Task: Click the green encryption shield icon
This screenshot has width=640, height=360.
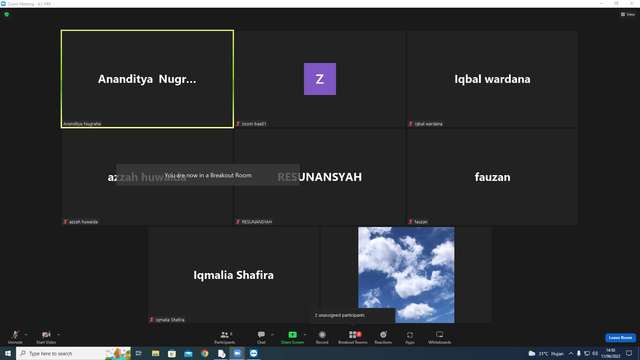Action: tap(7, 14)
